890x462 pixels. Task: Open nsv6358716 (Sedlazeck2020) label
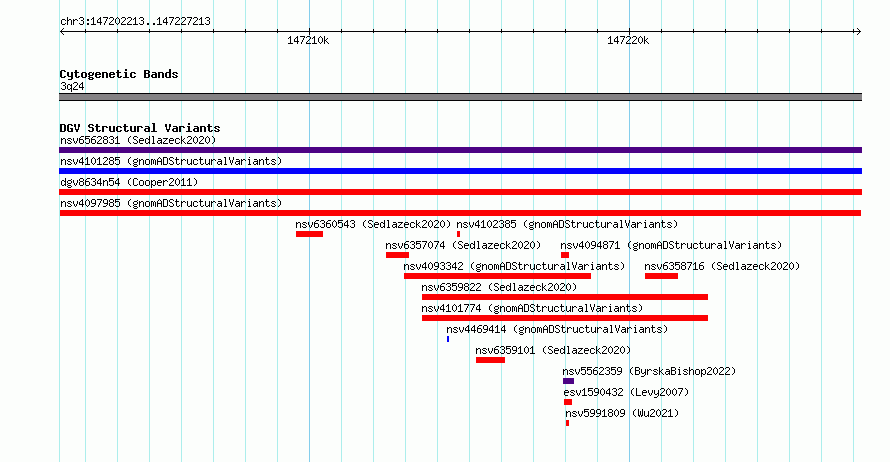(722, 266)
